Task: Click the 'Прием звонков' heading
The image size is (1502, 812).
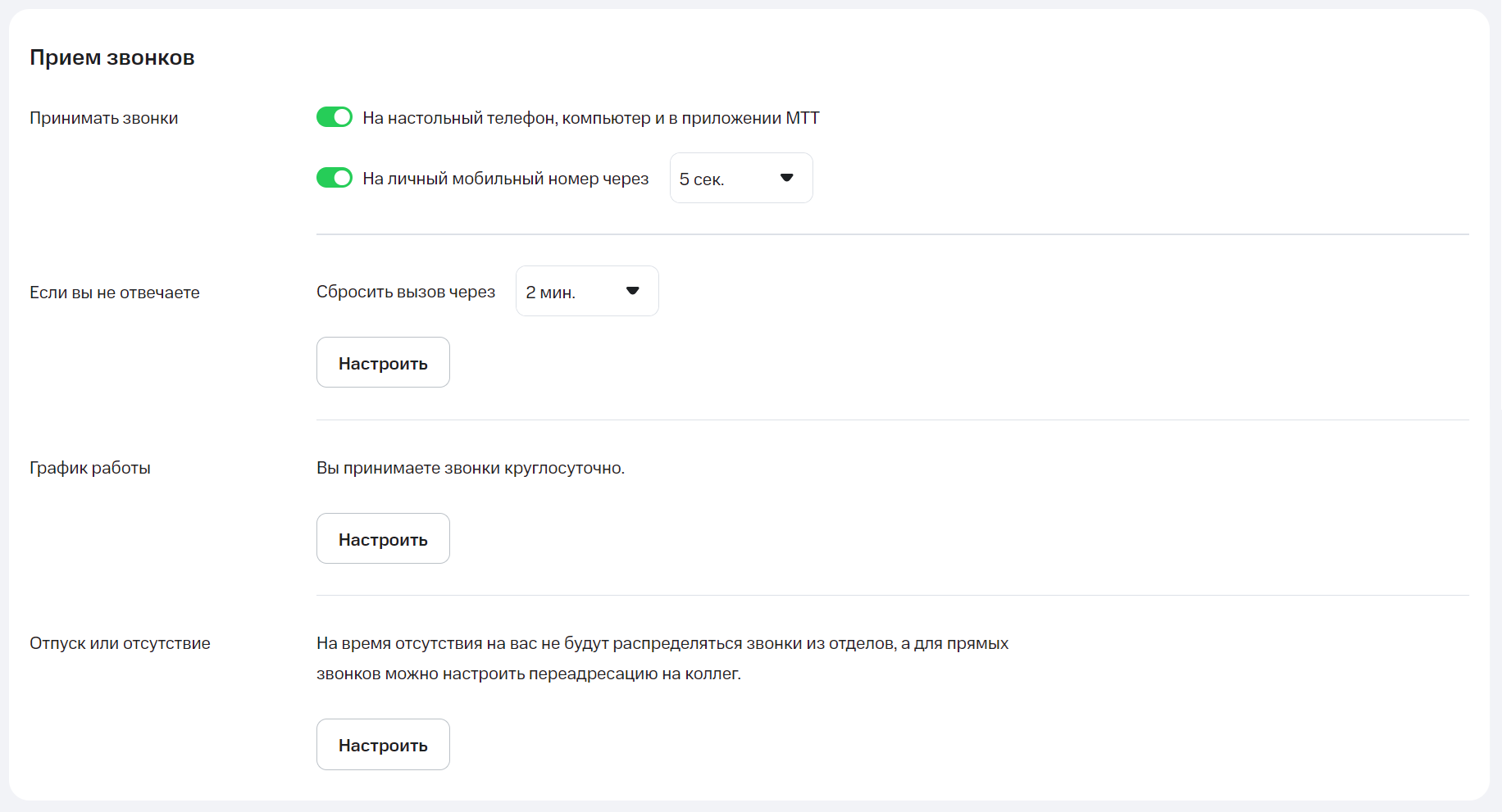Action: coord(112,57)
